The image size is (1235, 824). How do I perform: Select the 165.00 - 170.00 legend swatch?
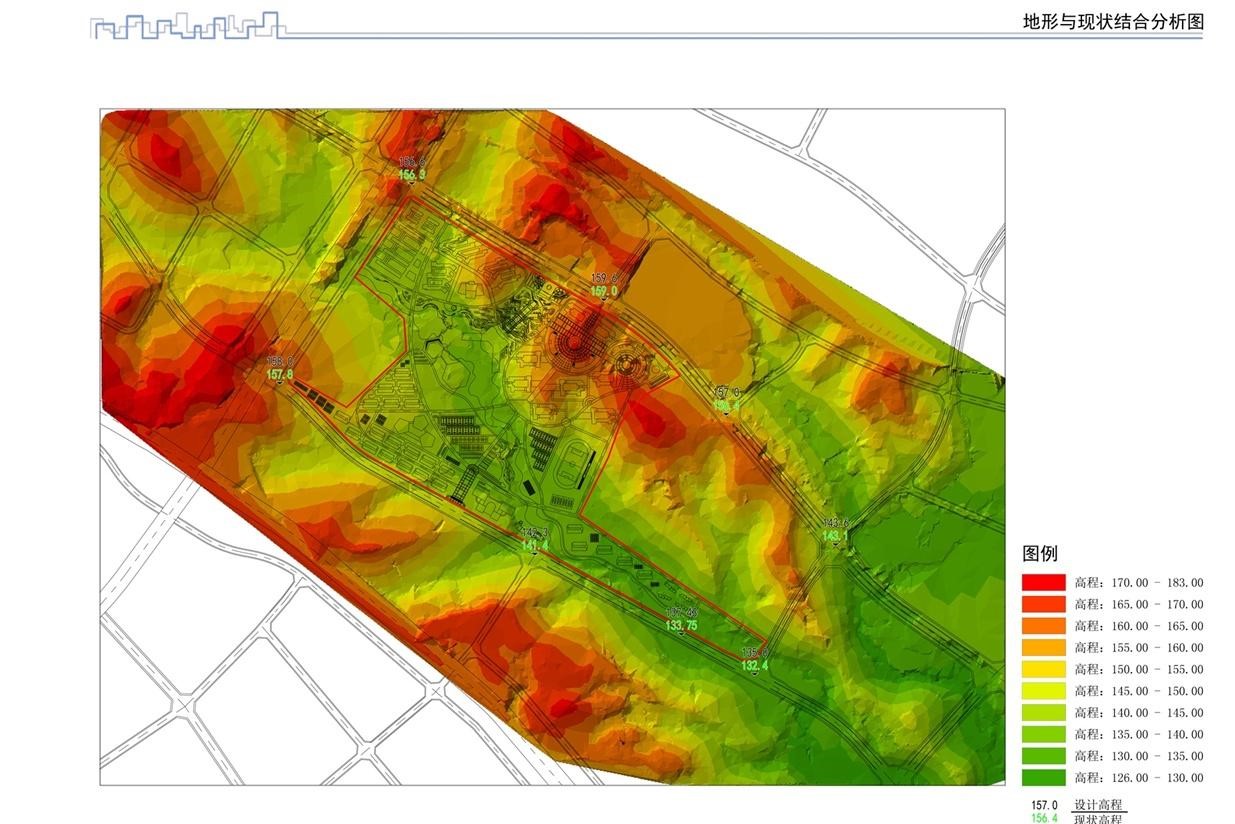[x=1043, y=604]
